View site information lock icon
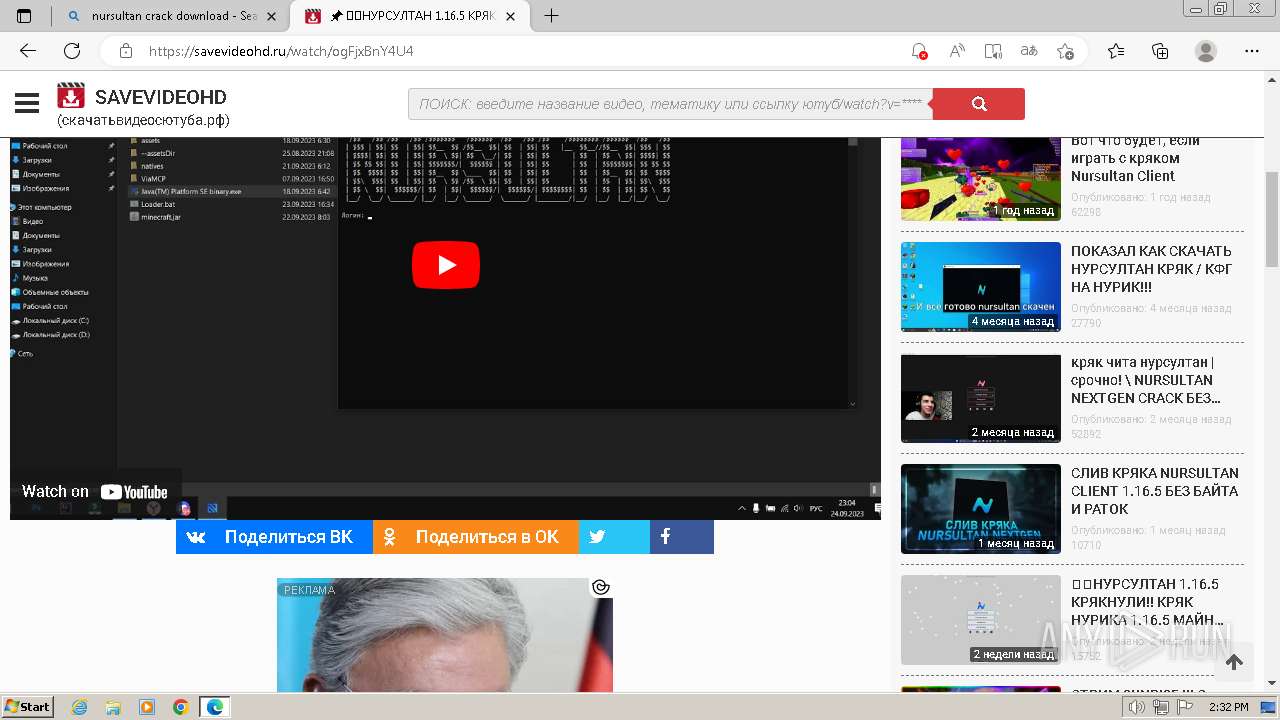1280x720 pixels. [x=126, y=51]
